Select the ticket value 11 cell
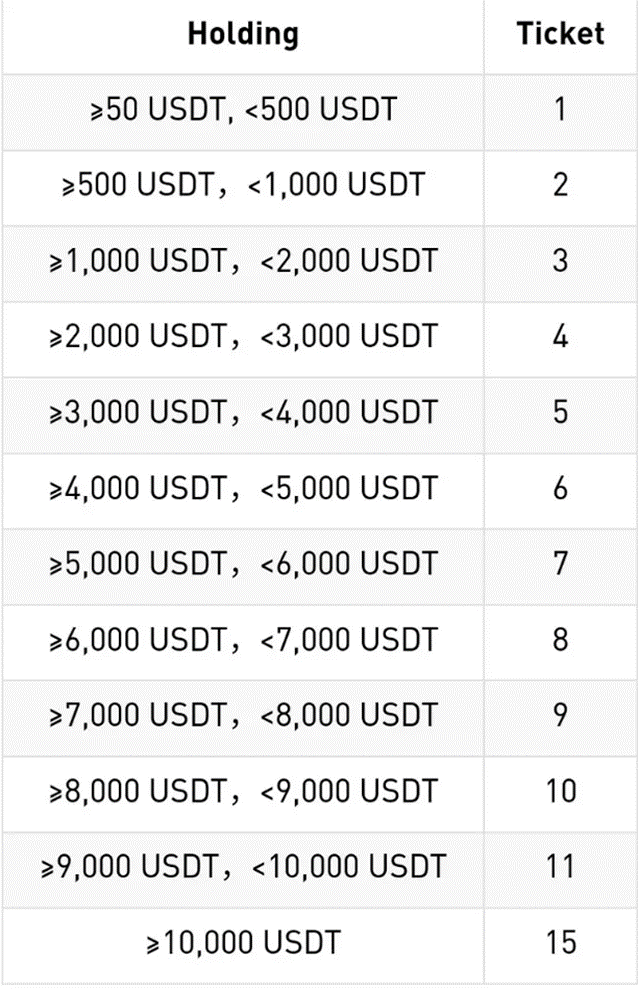The width and height of the screenshot is (638, 989). coord(560,866)
